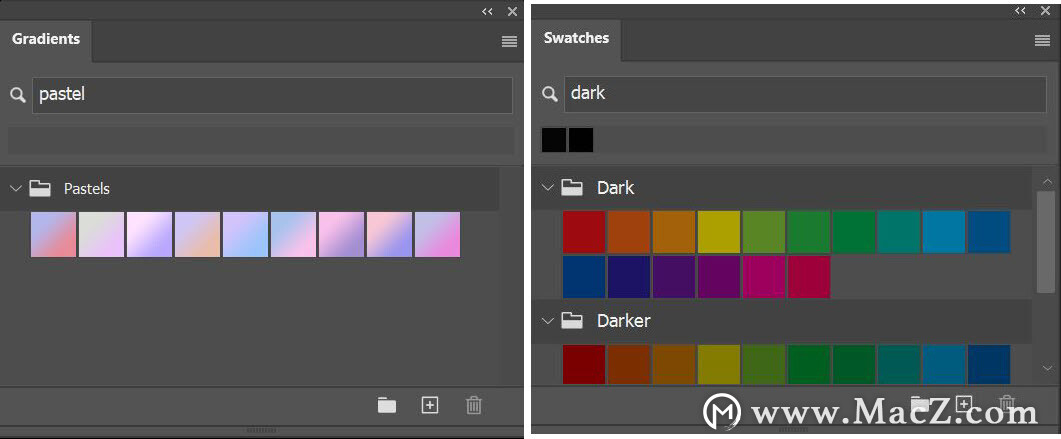
Task: Select the Swatches panel tab
Action: pyautogui.click(x=577, y=39)
